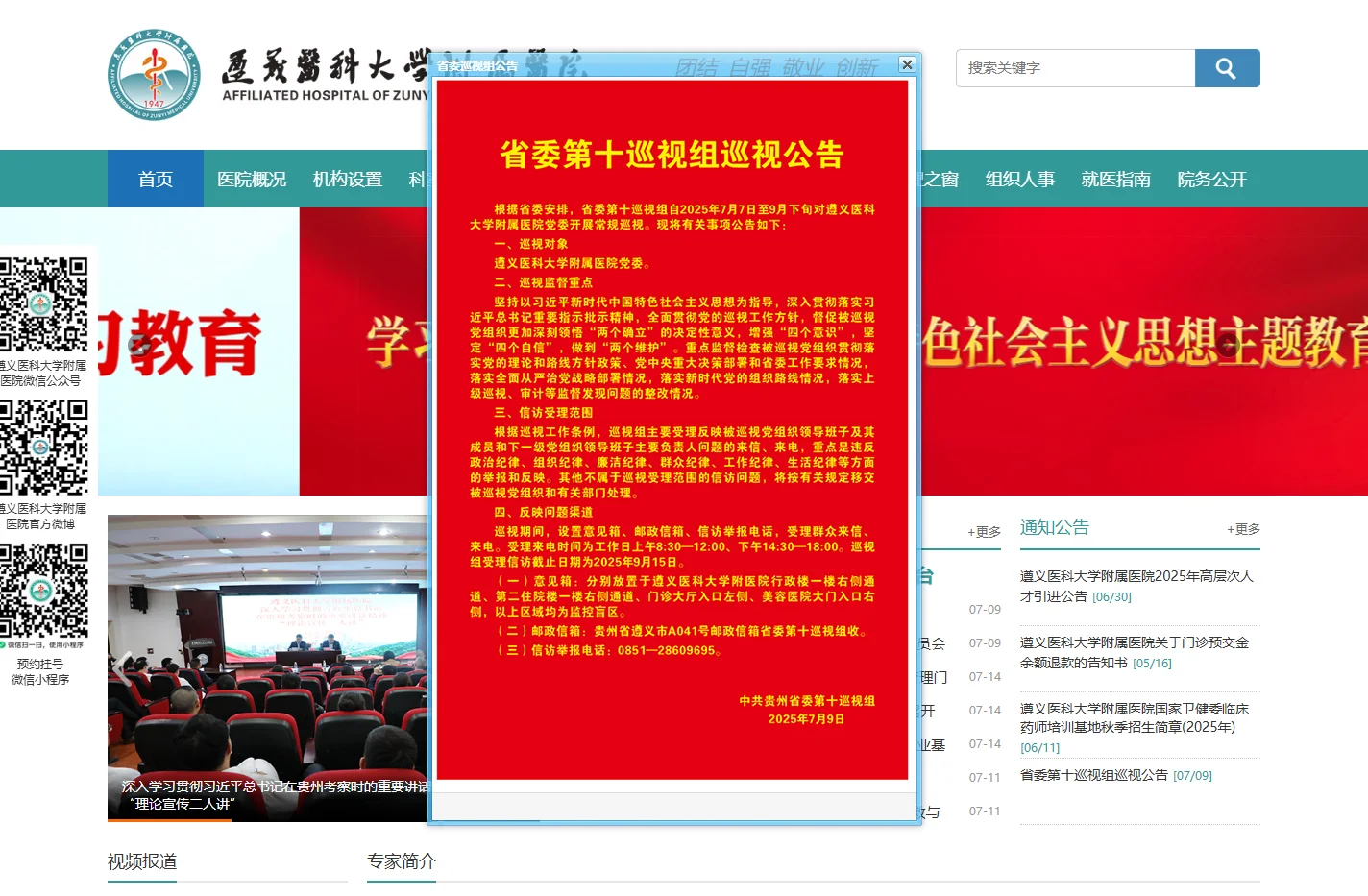Viewport: 1368px width, 896px height.
Task: Click the AFFILIATED HOSPITAL OF ZUNYI title text
Action: click(x=325, y=95)
